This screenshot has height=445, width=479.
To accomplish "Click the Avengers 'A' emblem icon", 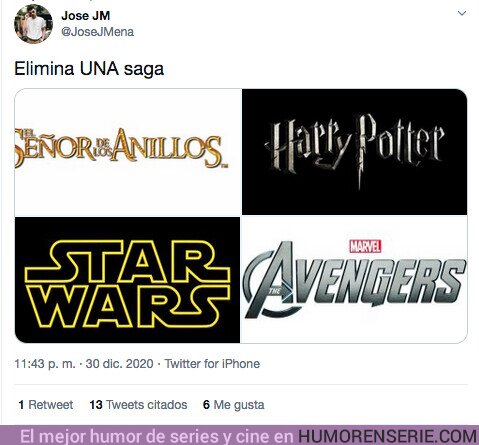I will pyautogui.click(x=272, y=280).
